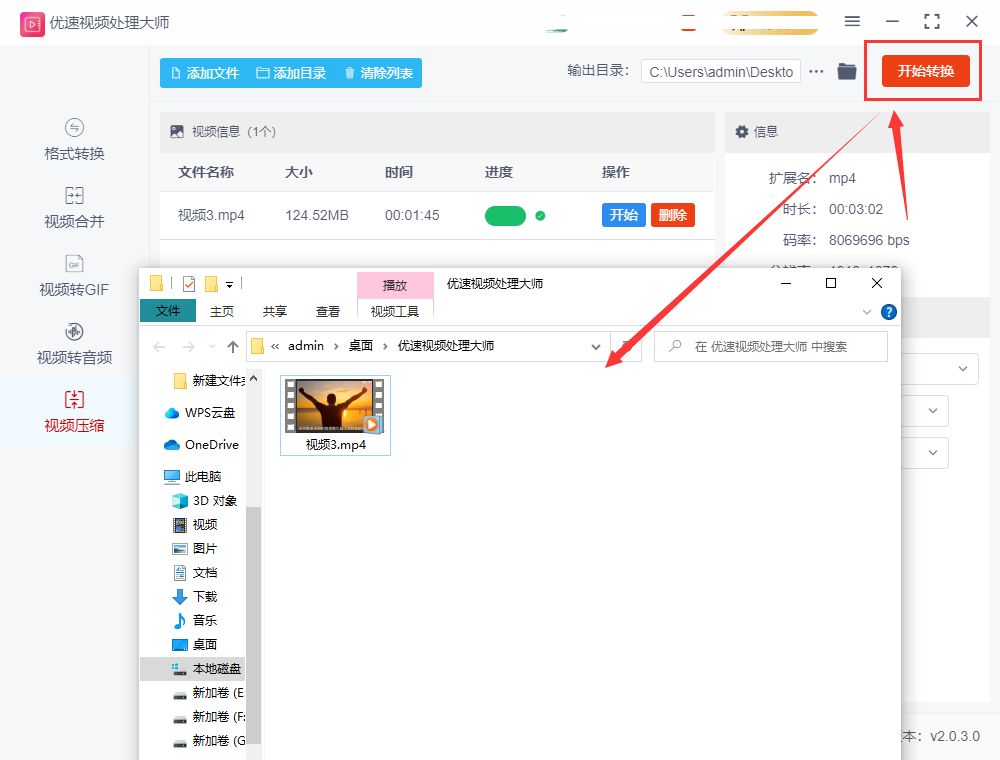Expand Explorer recent locations dropdown arrow

[x=212, y=347]
